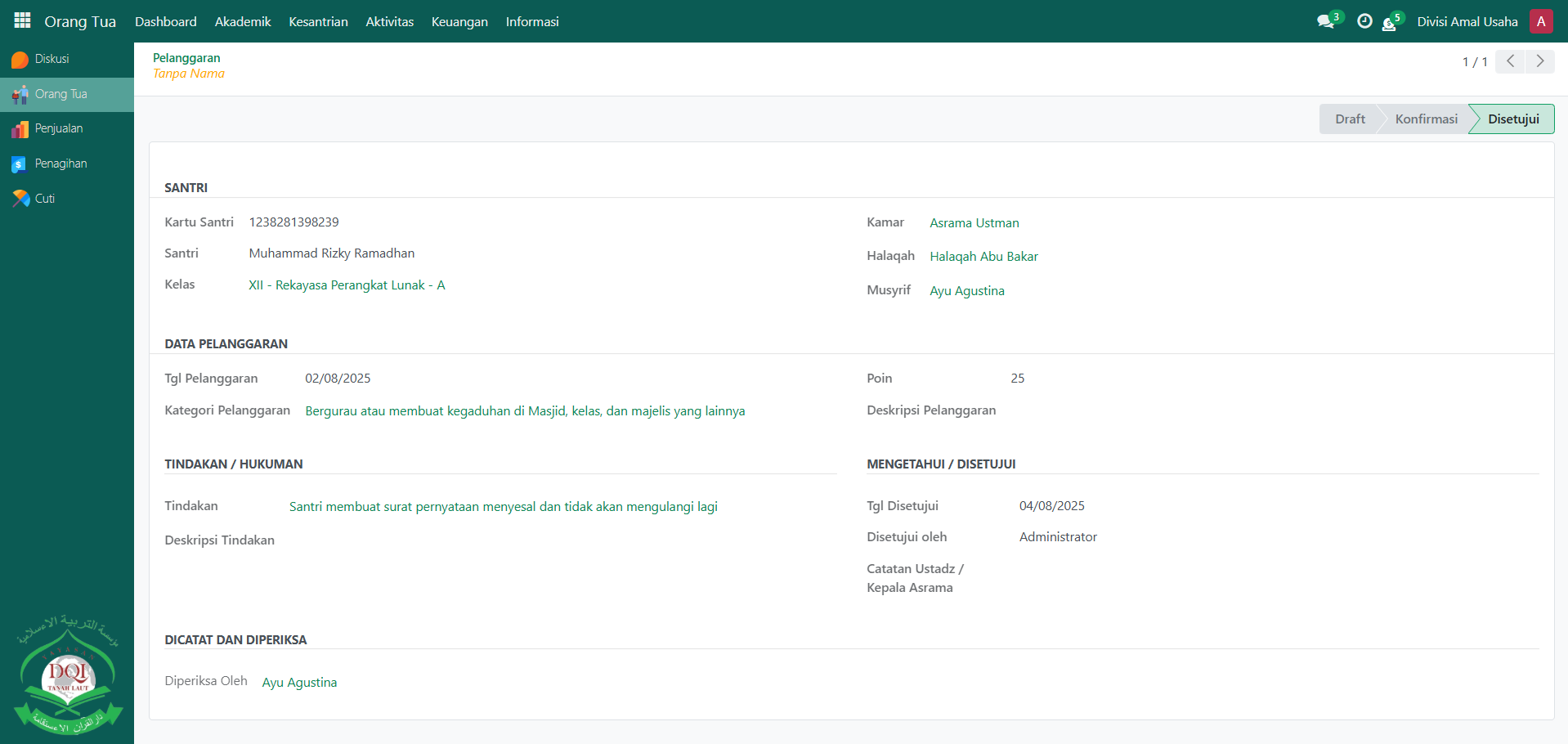Open the Penjualan sidebar app

pyautogui.click(x=58, y=128)
